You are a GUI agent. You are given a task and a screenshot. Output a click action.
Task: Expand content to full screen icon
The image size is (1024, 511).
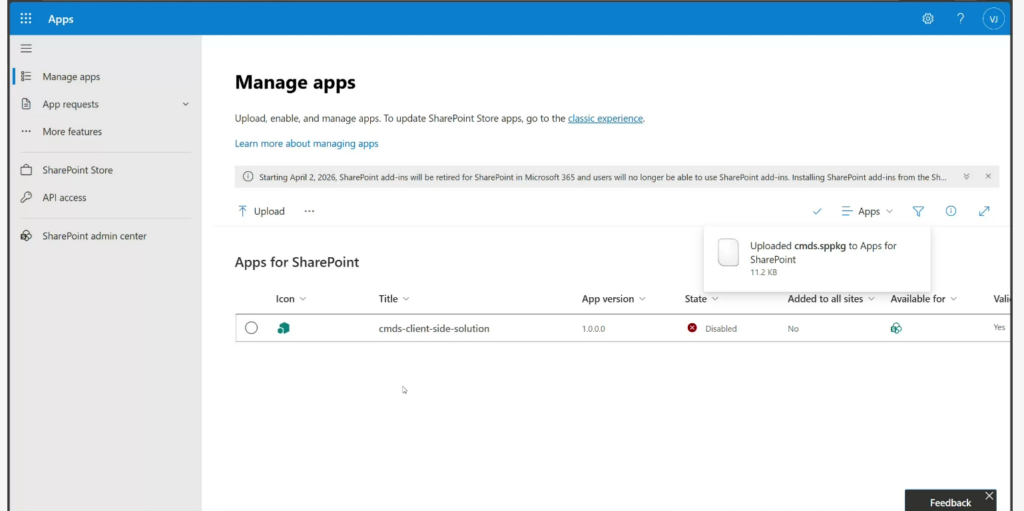click(984, 211)
